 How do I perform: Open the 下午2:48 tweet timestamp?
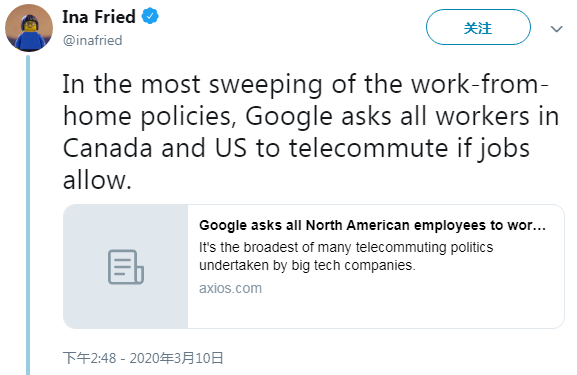tap(89, 358)
